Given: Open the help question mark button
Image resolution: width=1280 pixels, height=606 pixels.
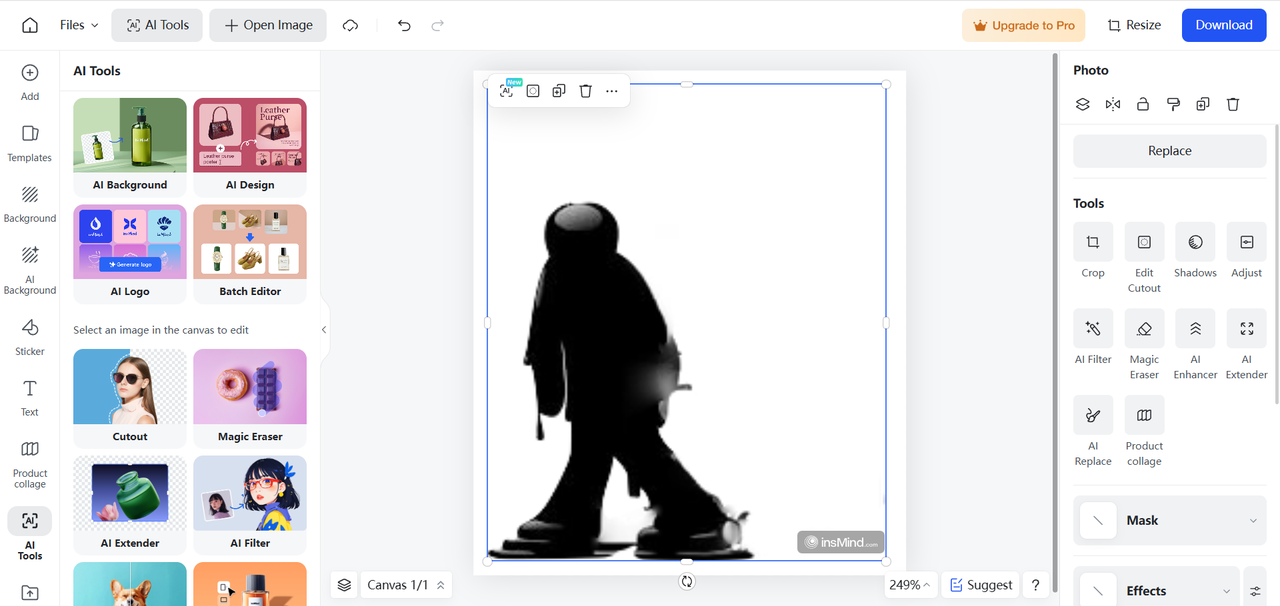Looking at the screenshot, I should point(1036,585).
